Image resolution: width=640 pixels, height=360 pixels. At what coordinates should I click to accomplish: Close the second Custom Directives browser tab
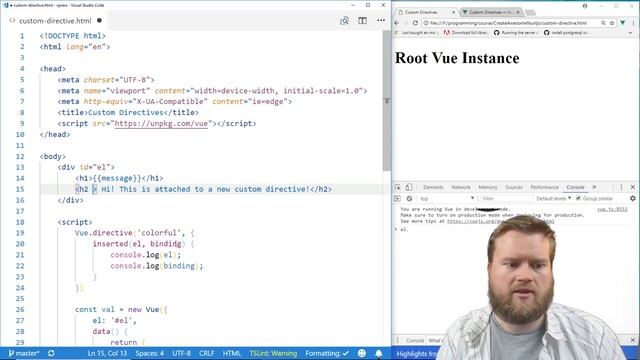click(x=518, y=12)
